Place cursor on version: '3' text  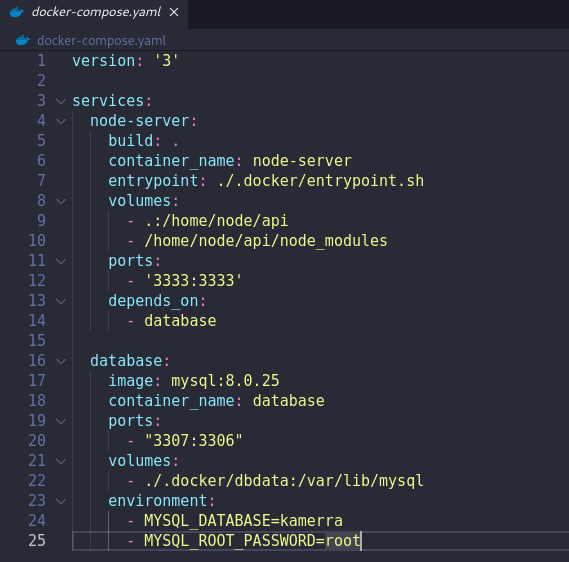(126, 61)
